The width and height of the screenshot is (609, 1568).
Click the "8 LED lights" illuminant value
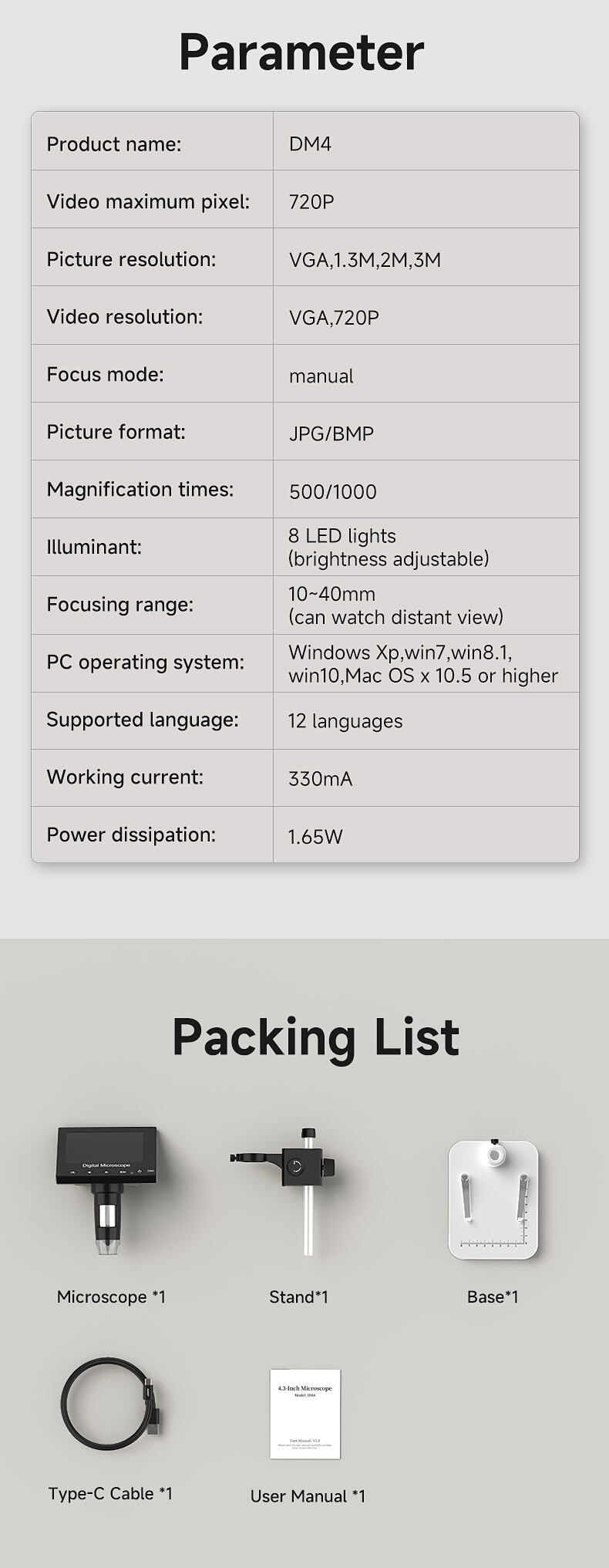point(342,536)
